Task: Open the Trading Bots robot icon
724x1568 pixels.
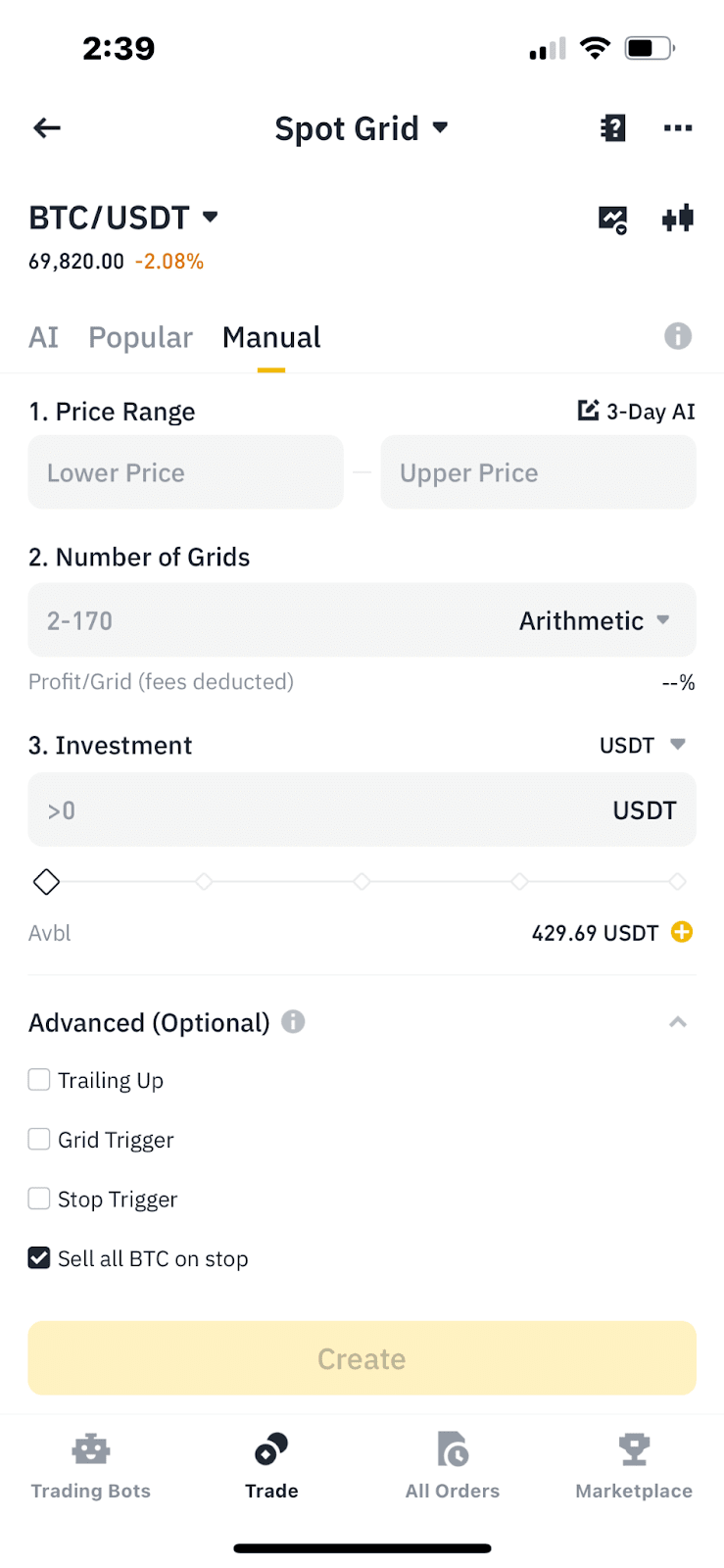Action: [x=90, y=1450]
